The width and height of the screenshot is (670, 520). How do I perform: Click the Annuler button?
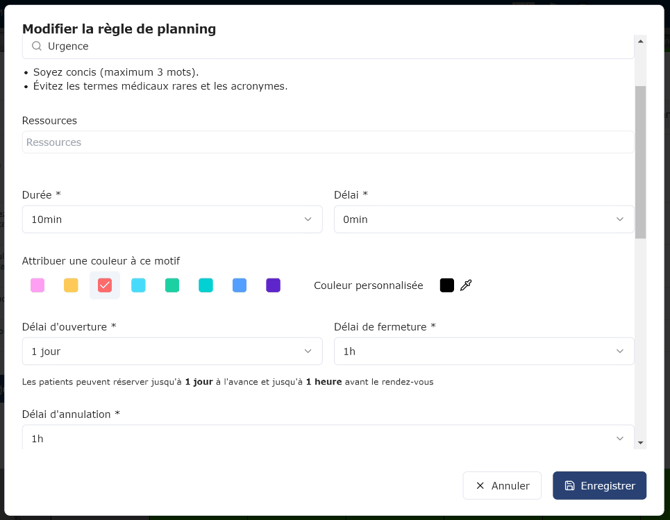(502, 485)
